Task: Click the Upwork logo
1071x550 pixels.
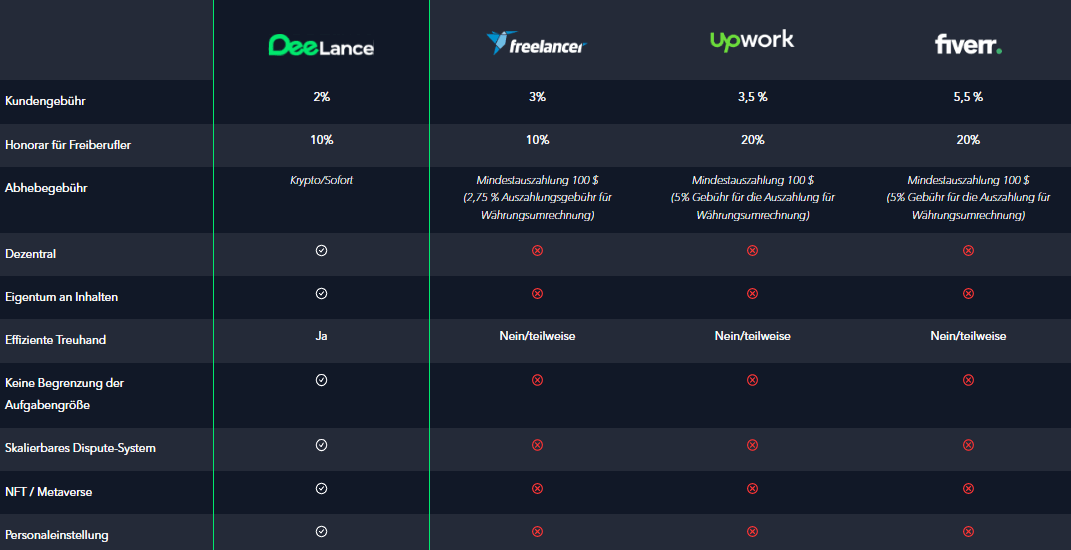Action: click(752, 40)
